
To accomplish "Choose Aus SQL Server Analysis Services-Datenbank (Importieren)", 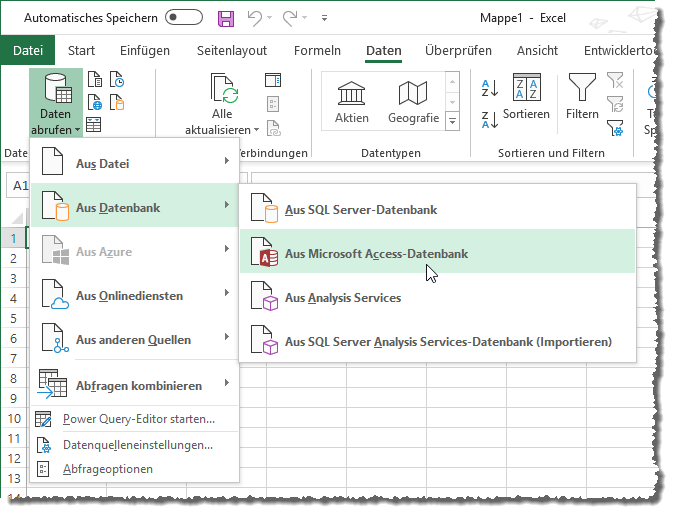I will click(438, 340).
